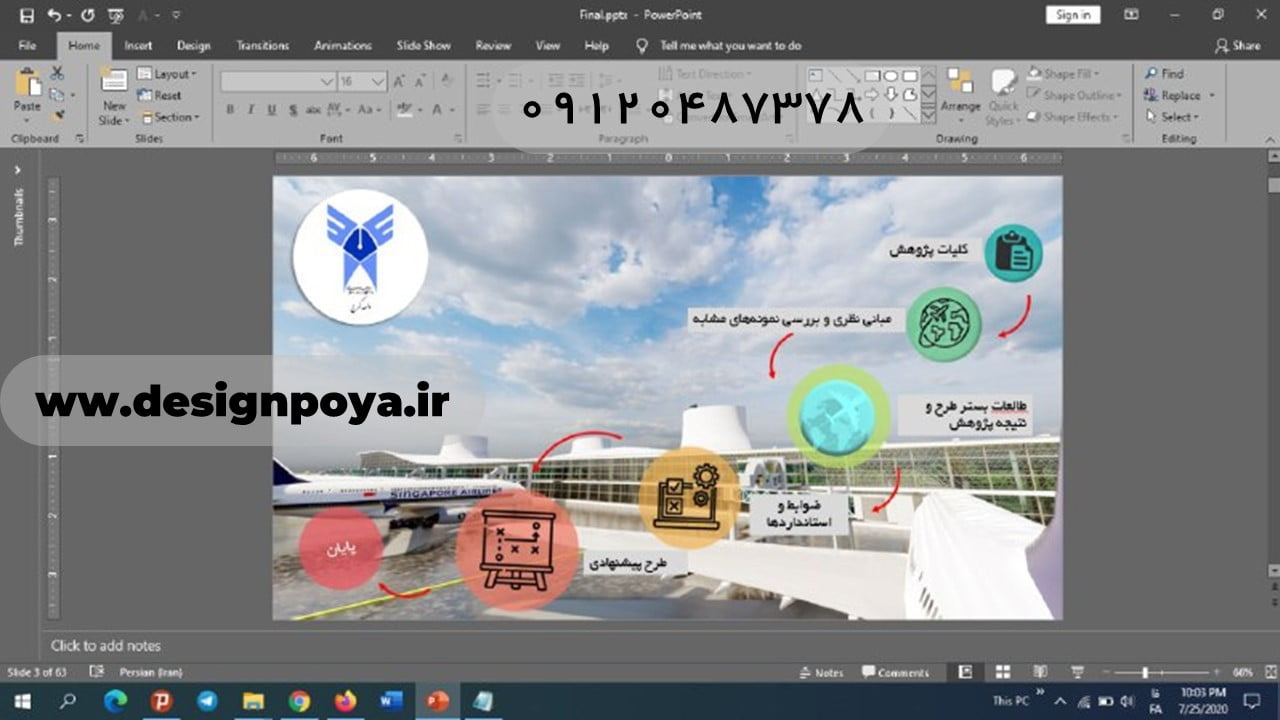Viewport: 1280px width, 720px height.
Task: Switch to the Insert tab
Action: [x=138, y=46]
